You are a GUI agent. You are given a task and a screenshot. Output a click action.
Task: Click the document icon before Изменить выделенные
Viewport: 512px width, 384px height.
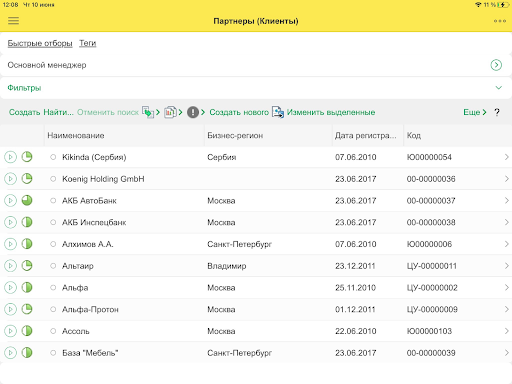coord(278,112)
